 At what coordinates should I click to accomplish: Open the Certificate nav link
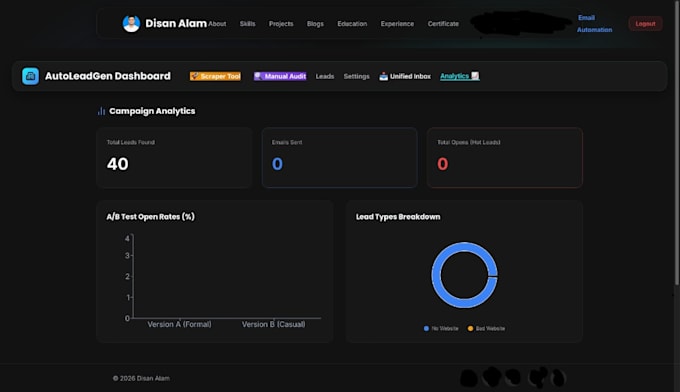(x=443, y=24)
